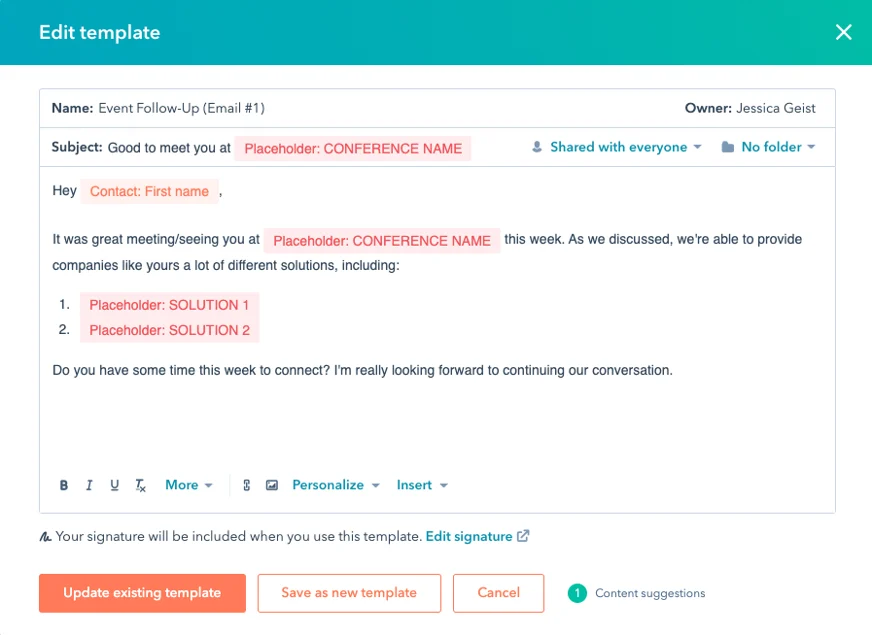
Task: Clear text formatting with the Tx icon
Action: pos(139,485)
